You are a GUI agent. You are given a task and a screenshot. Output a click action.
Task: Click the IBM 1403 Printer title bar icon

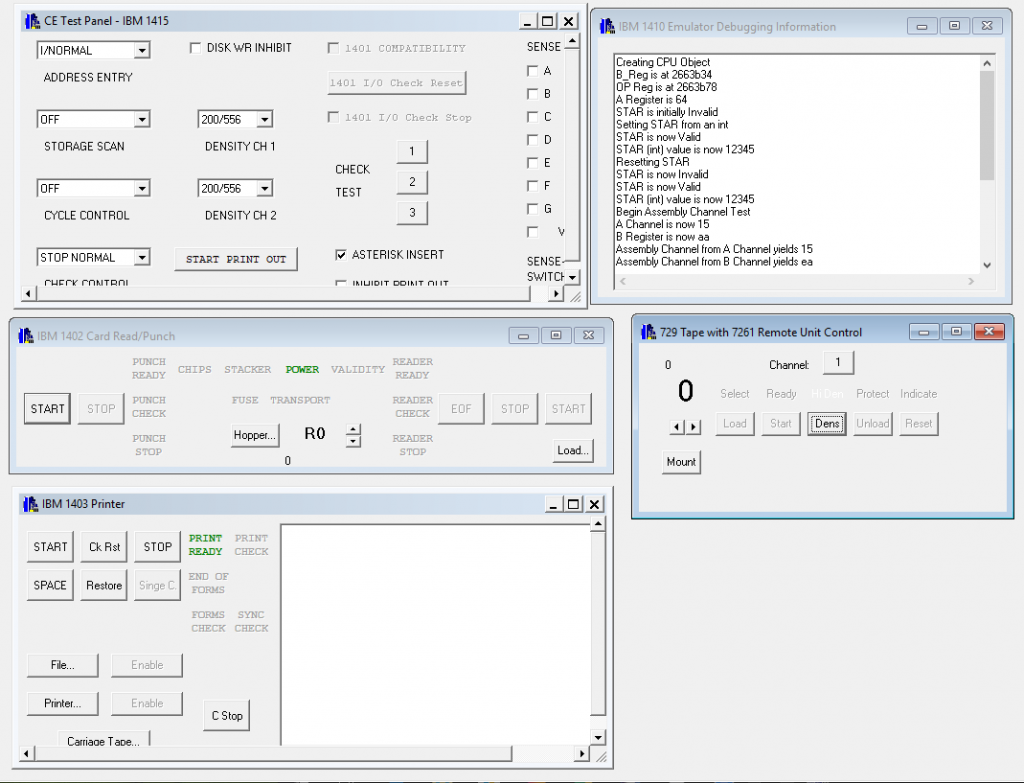[30, 503]
